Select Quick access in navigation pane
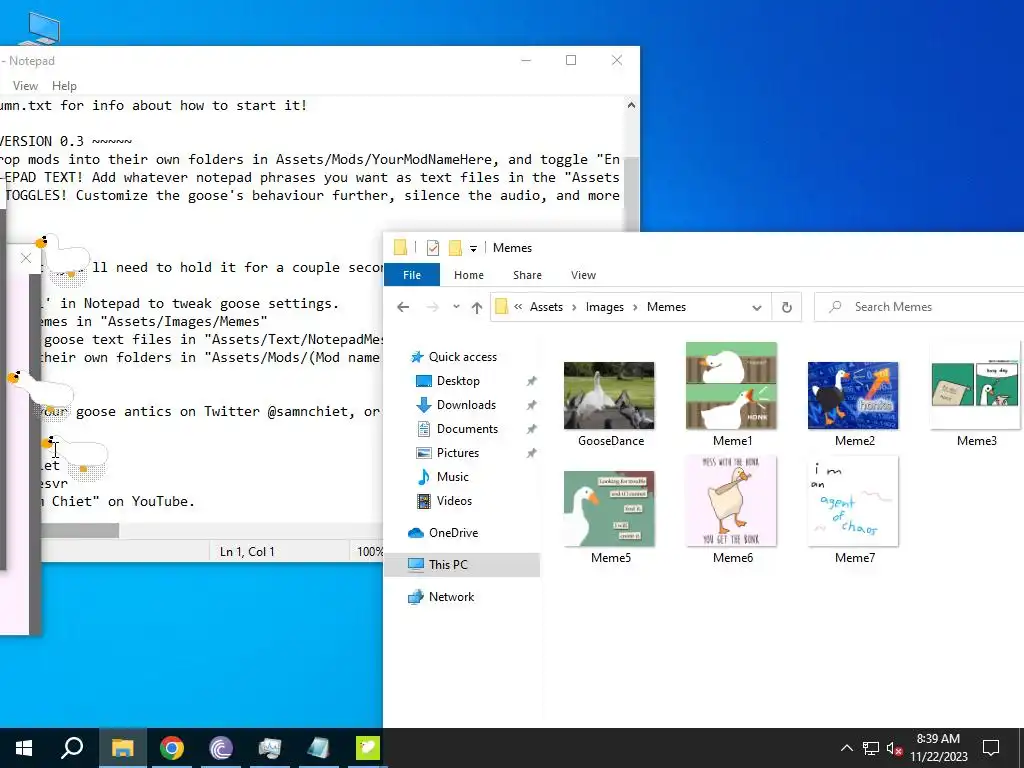The image size is (1024, 768). pos(462,357)
